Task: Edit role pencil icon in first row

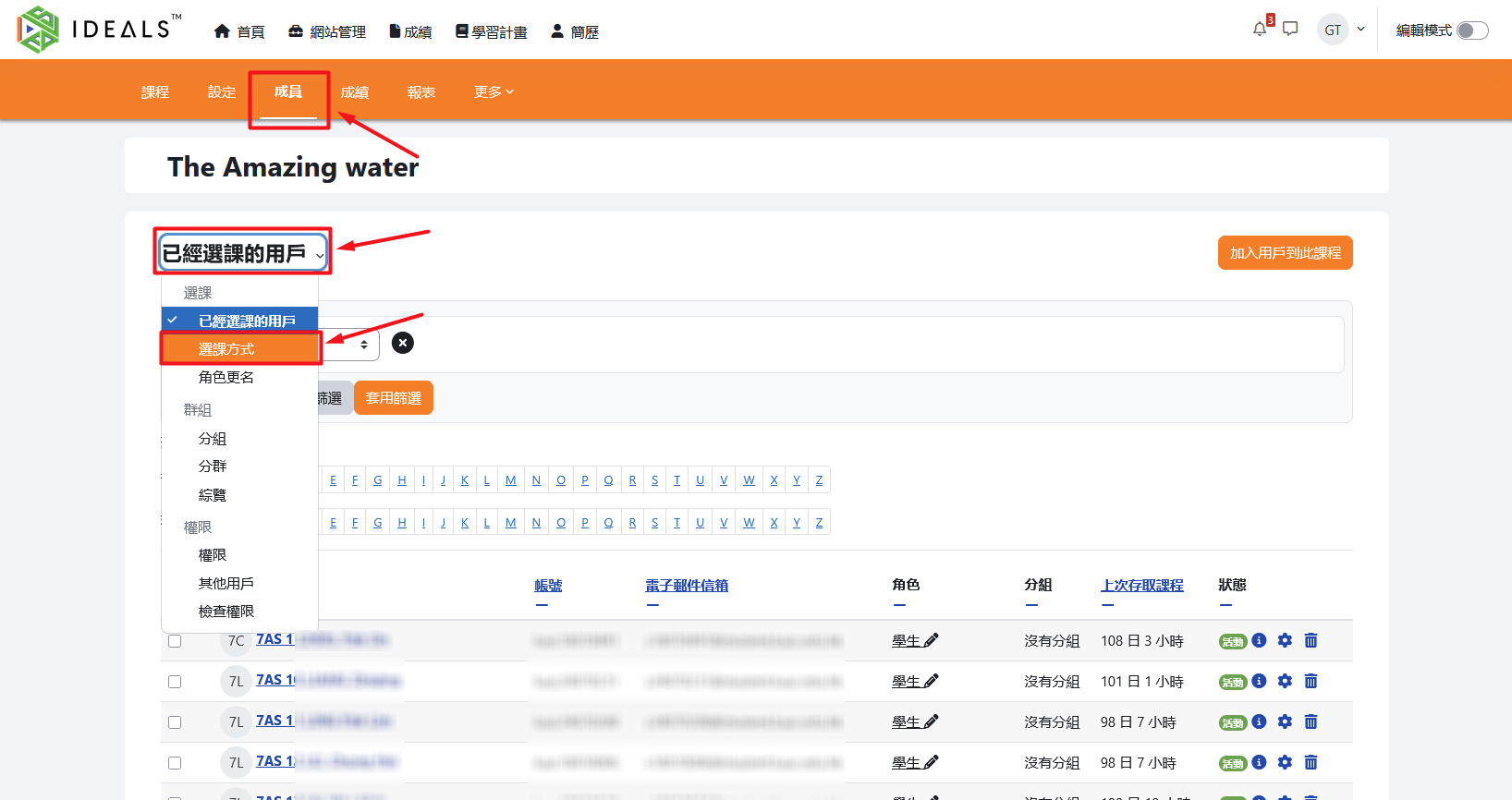Action: (931, 640)
